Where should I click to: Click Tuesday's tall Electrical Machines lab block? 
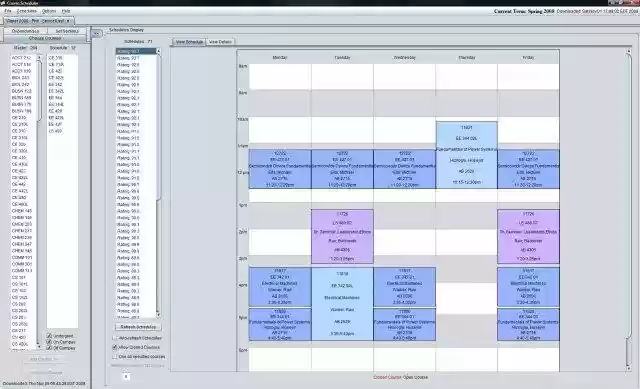[342, 304]
